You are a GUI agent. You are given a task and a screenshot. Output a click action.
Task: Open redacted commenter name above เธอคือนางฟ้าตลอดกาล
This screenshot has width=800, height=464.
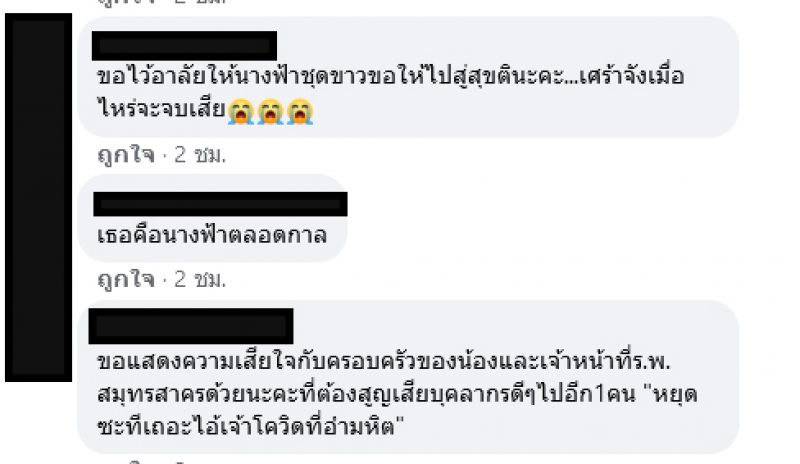tap(220, 204)
